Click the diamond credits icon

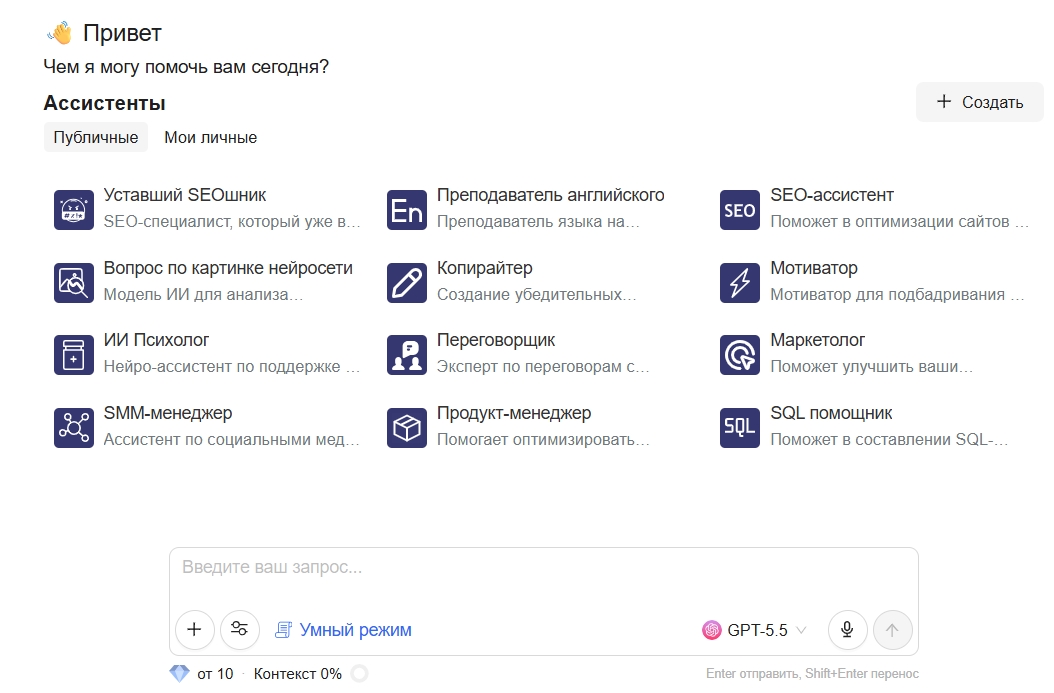pos(179,674)
